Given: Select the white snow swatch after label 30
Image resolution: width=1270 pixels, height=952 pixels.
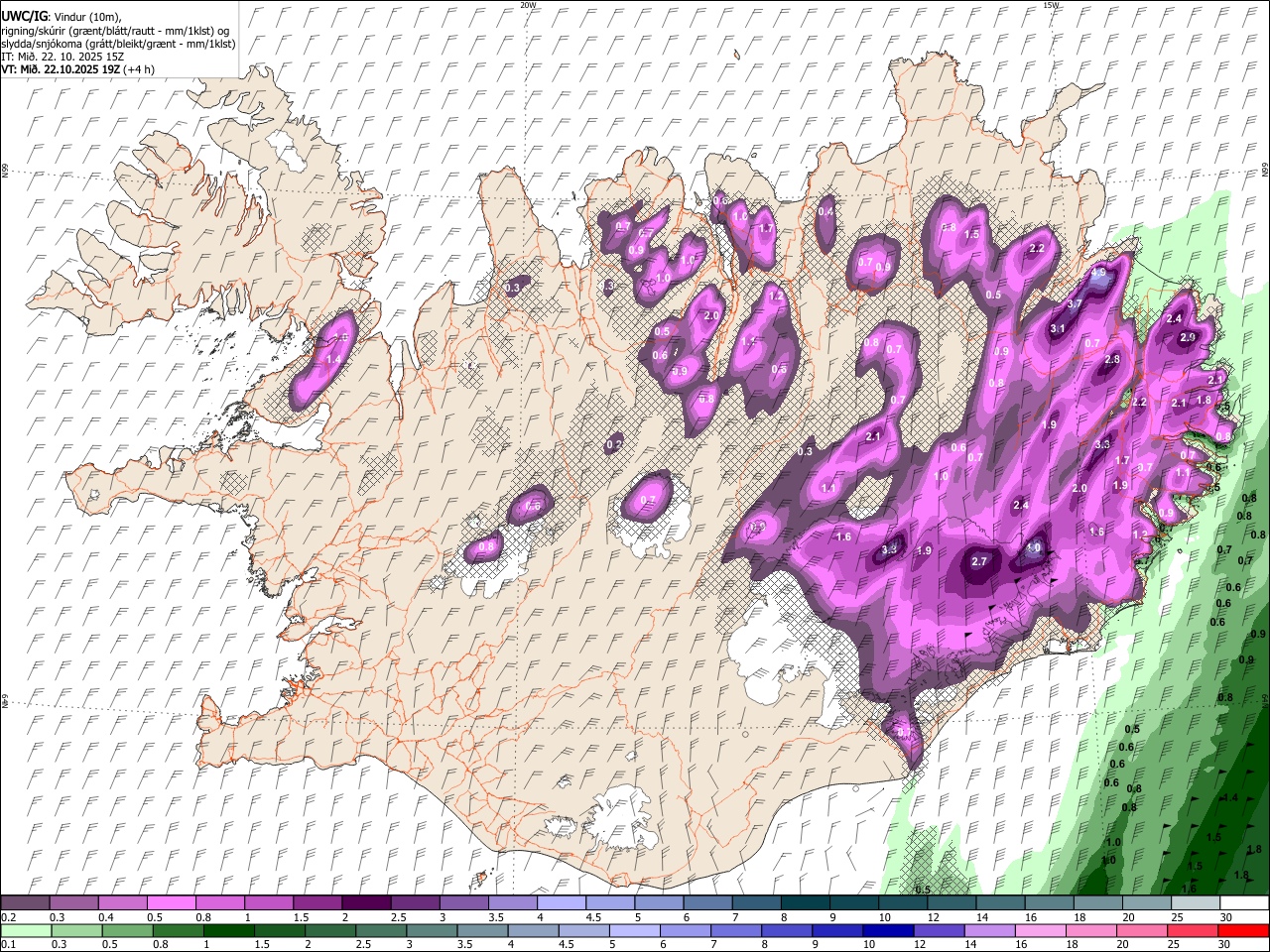Looking at the screenshot, I should pos(1243,903).
